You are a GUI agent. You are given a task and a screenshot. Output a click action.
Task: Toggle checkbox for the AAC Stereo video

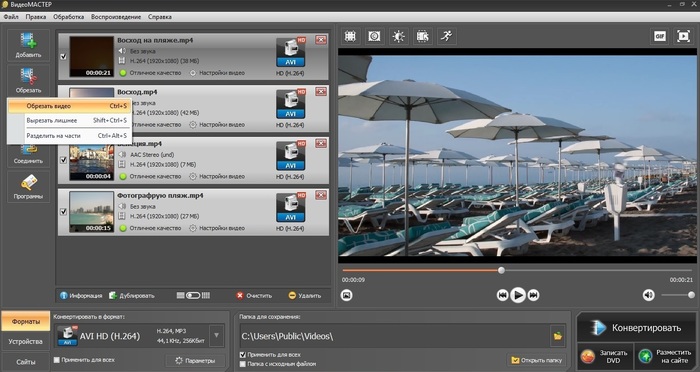pyautogui.click(x=63, y=160)
